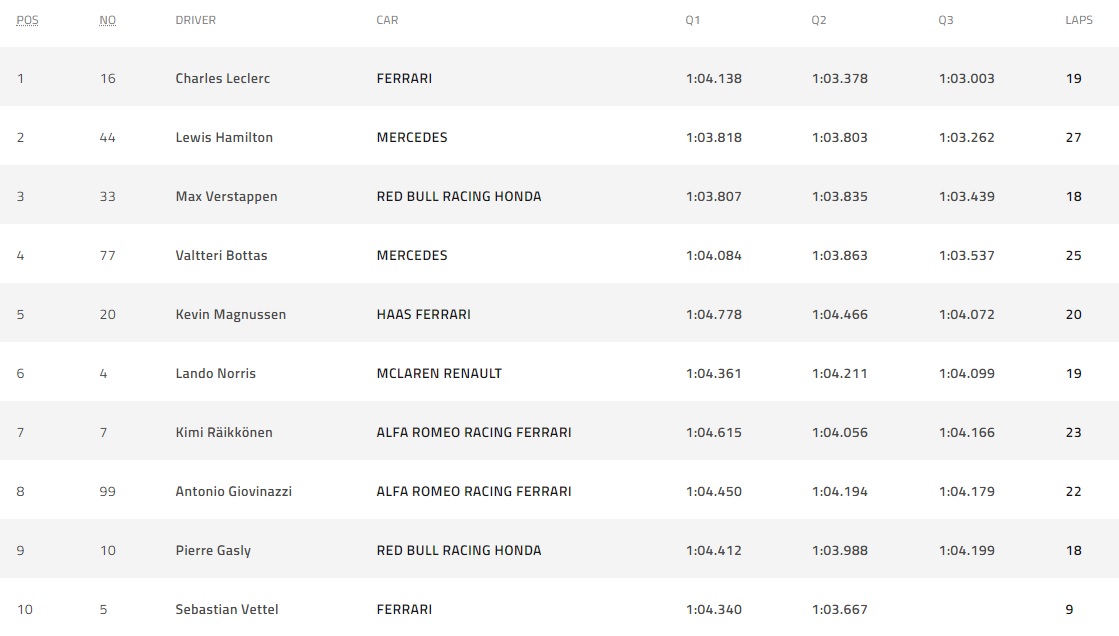Click the POS column header
Viewport: 1119px width, 636px height.
point(27,20)
